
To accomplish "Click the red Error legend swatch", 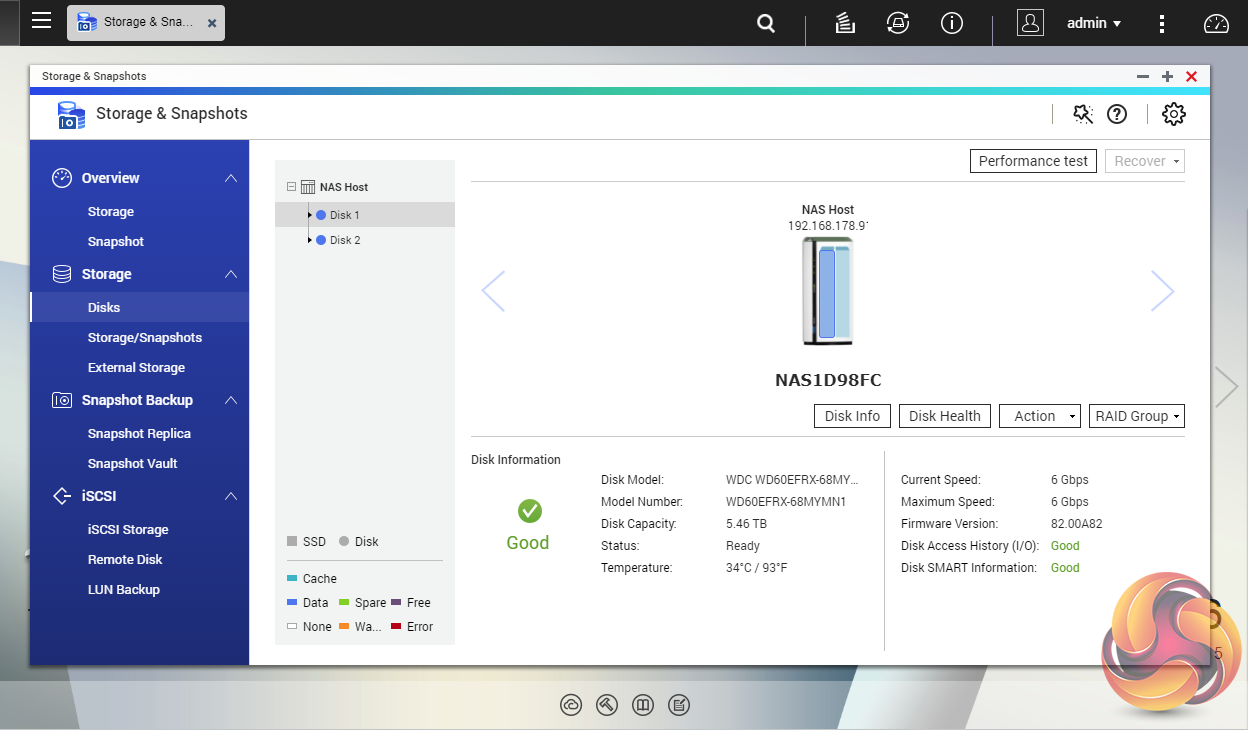I will pyautogui.click(x=396, y=627).
